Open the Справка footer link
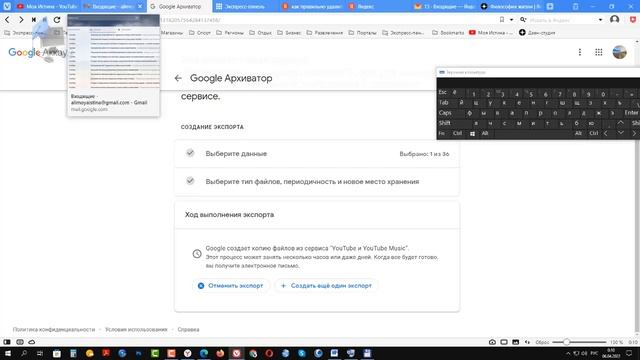 tap(188, 329)
